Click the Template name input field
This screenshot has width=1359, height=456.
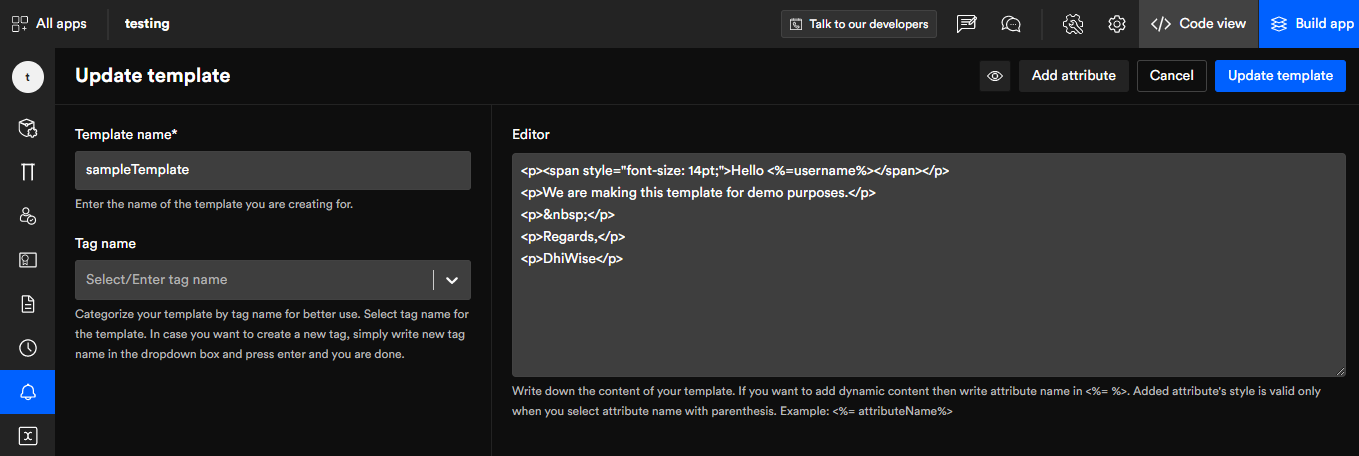click(273, 170)
